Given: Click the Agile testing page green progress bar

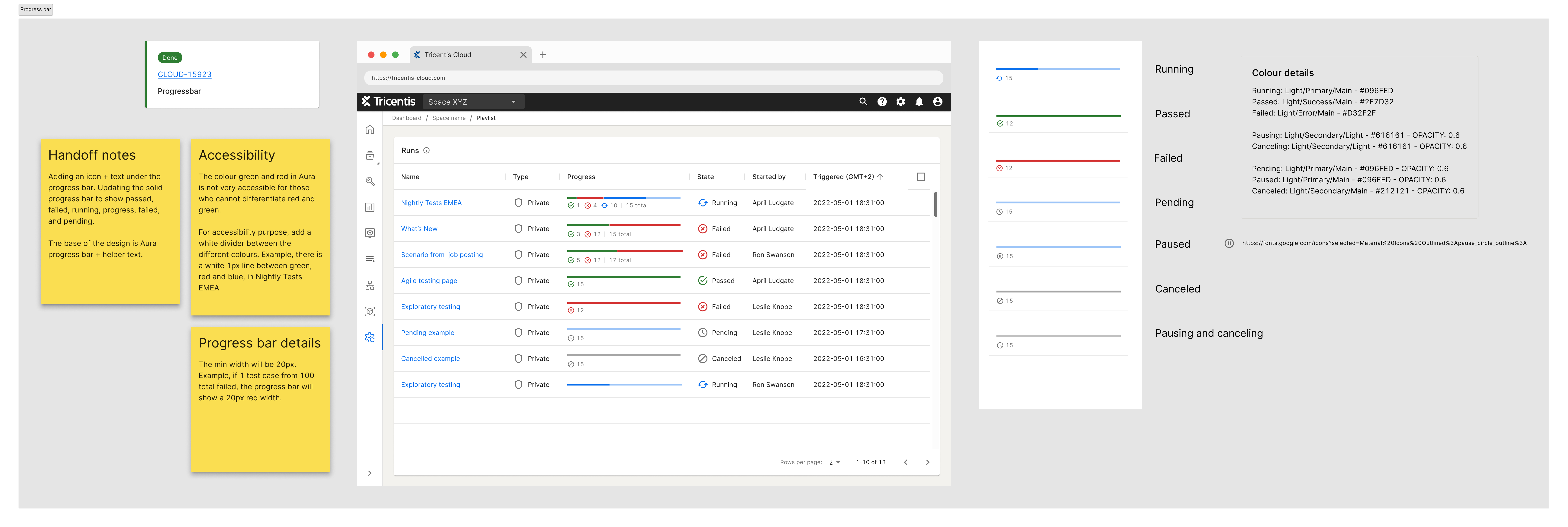Looking at the screenshot, I should pos(624,277).
